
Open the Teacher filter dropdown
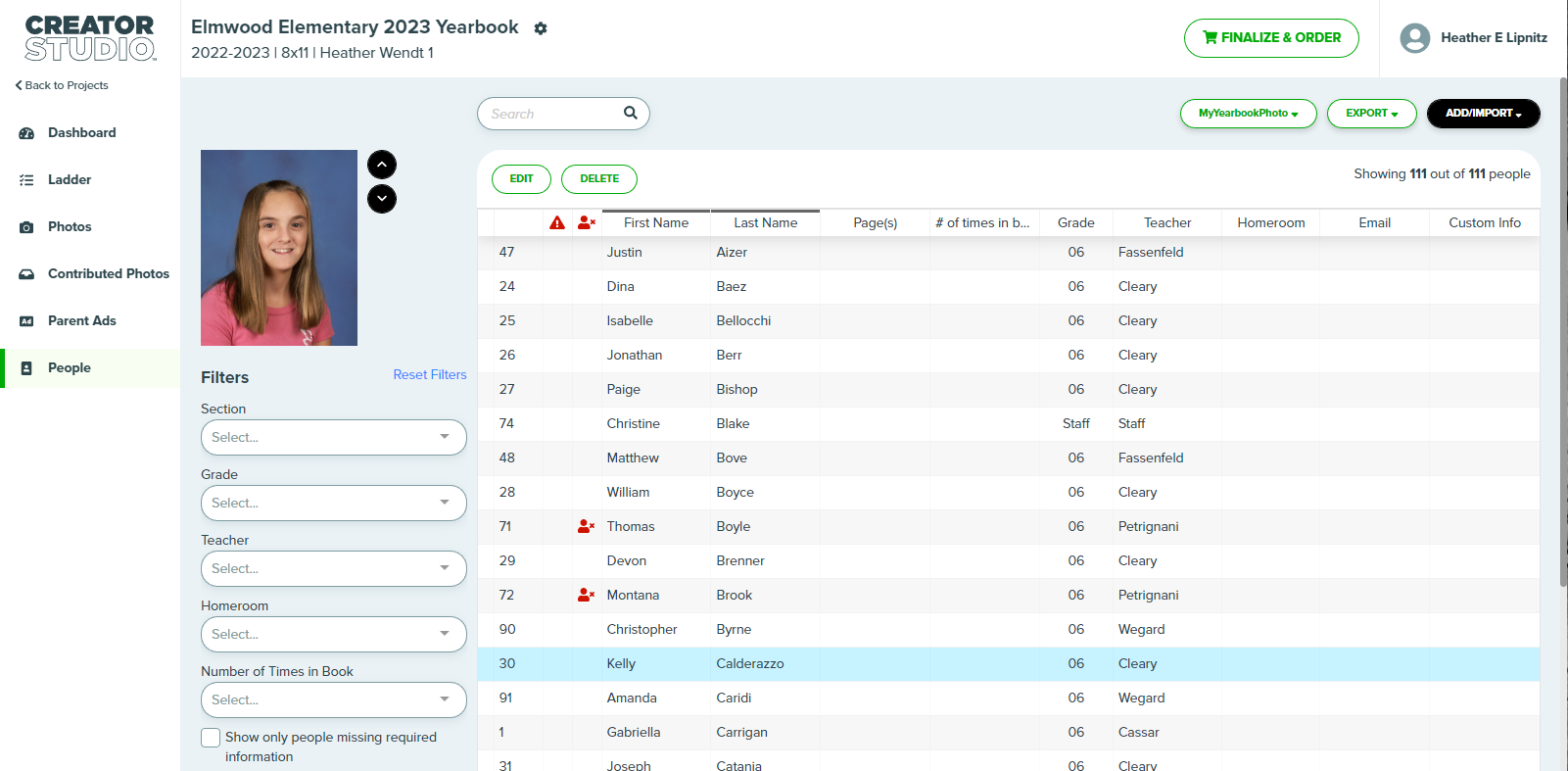(x=334, y=568)
